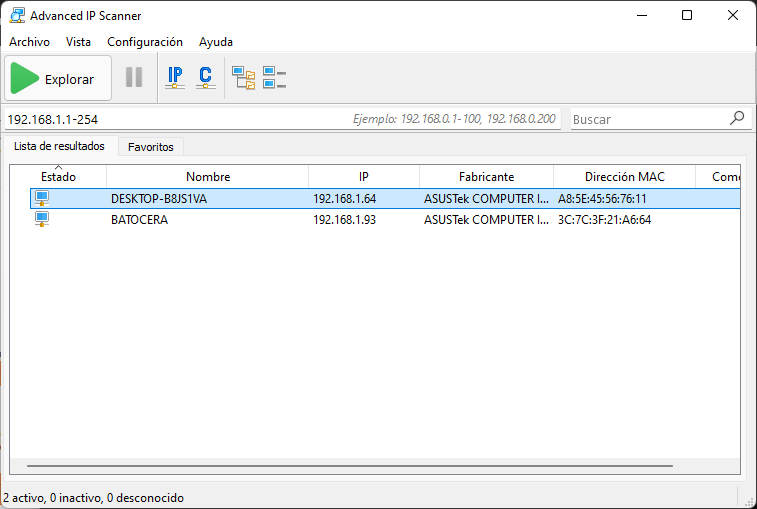The width and height of the screenshot is (757, 509).
Task: Click Fabricante cell in DESKTOP-B8JS1VA row
Action: pos(486,198)
